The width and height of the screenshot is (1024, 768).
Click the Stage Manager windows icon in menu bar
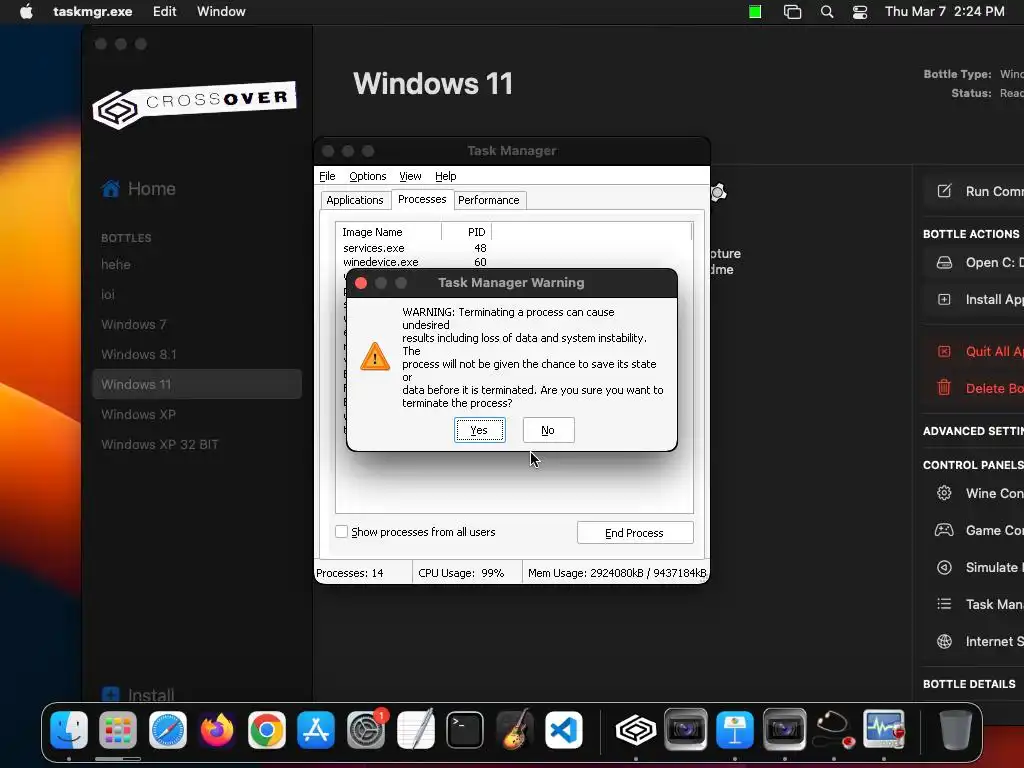coord(792,11)
